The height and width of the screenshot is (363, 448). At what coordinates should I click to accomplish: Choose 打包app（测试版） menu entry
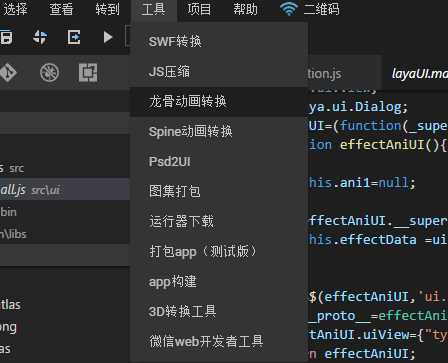[x=219, y=252]
